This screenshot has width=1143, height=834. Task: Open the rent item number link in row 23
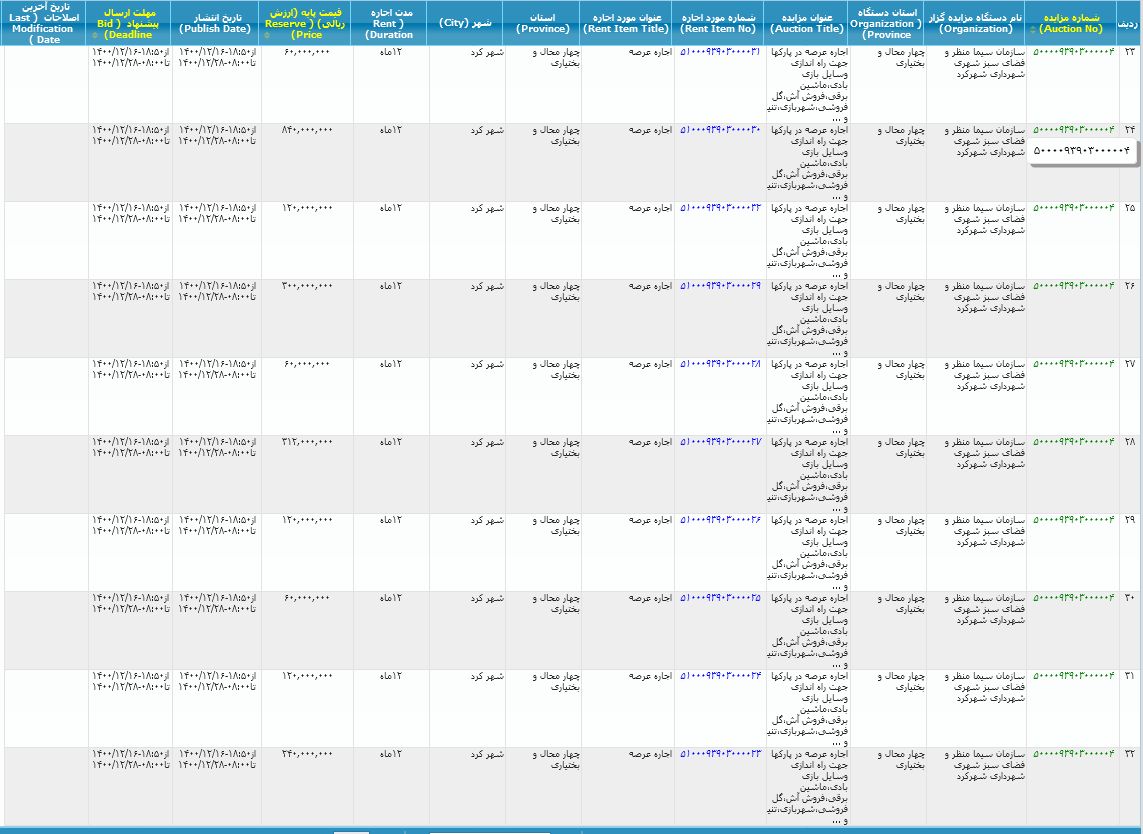click(x=720, y=51)
